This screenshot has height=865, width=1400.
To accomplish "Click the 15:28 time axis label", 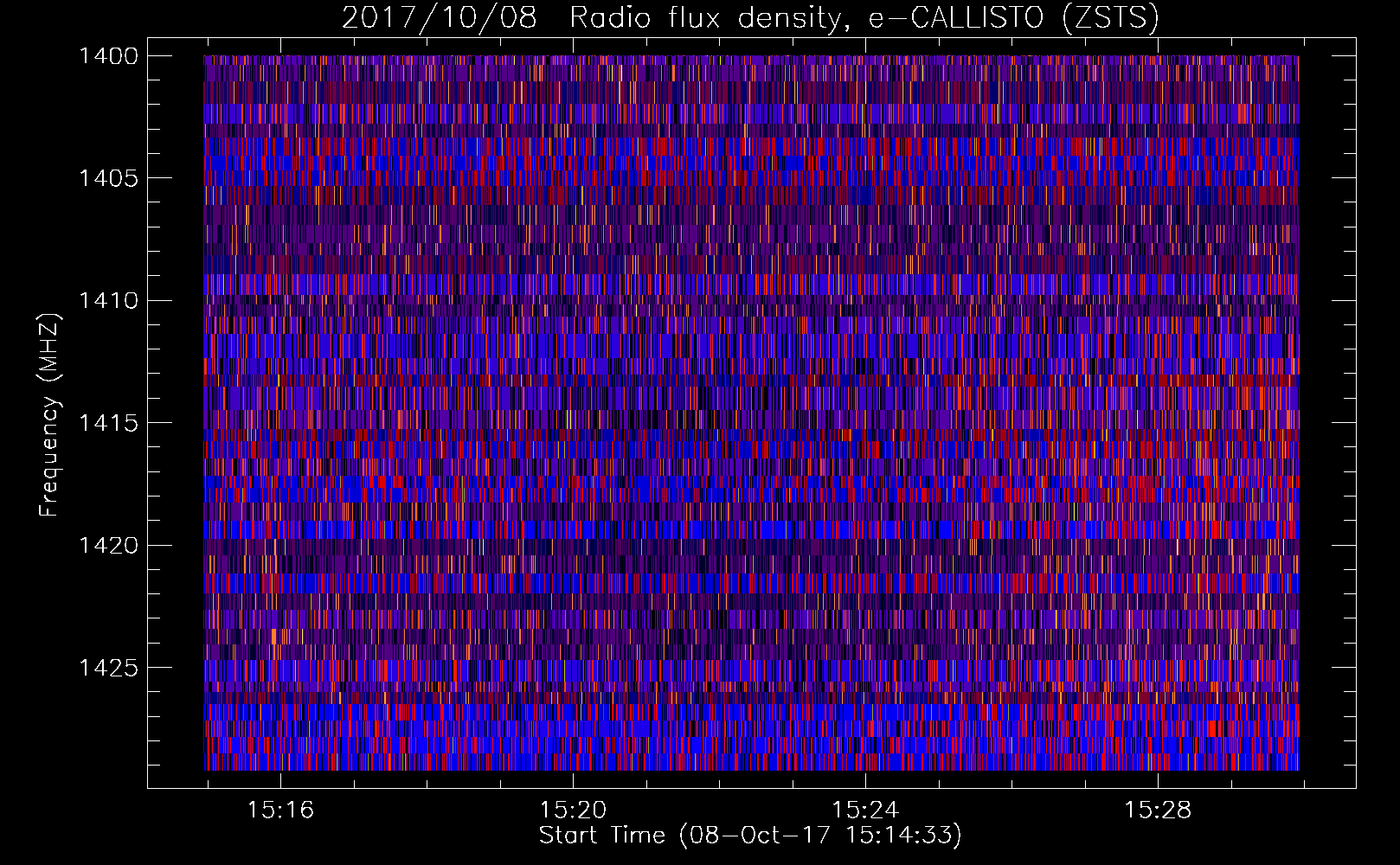I will click(x=1158, y=811).
